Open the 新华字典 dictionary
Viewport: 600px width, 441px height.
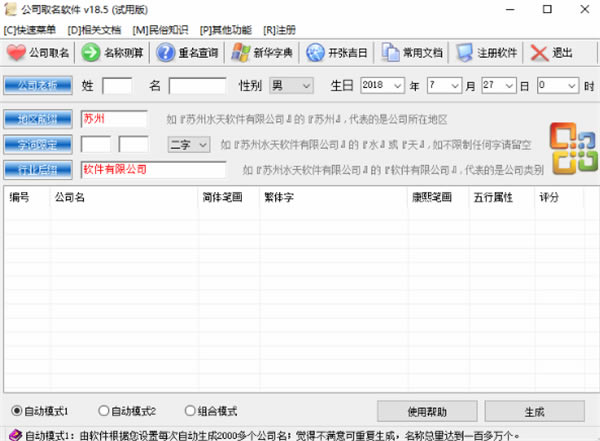(x=240, y=53)
